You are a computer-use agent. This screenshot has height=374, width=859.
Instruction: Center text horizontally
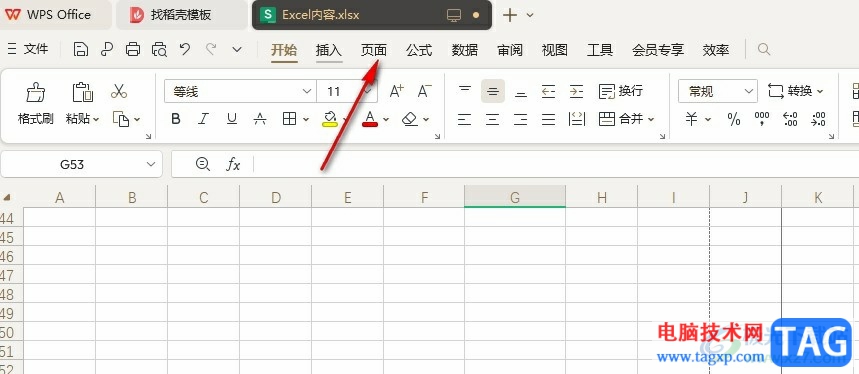point(493,119)
